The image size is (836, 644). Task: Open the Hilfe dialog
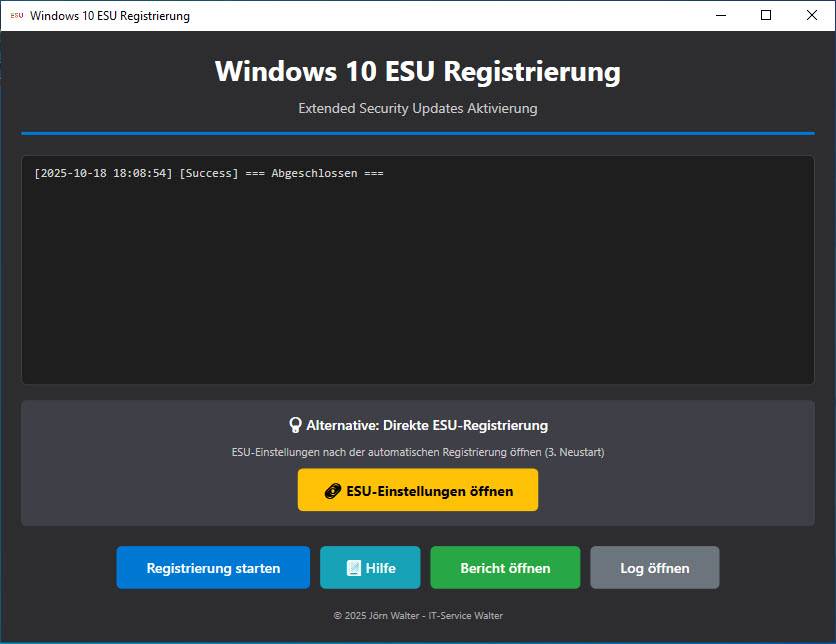[370, 567]
